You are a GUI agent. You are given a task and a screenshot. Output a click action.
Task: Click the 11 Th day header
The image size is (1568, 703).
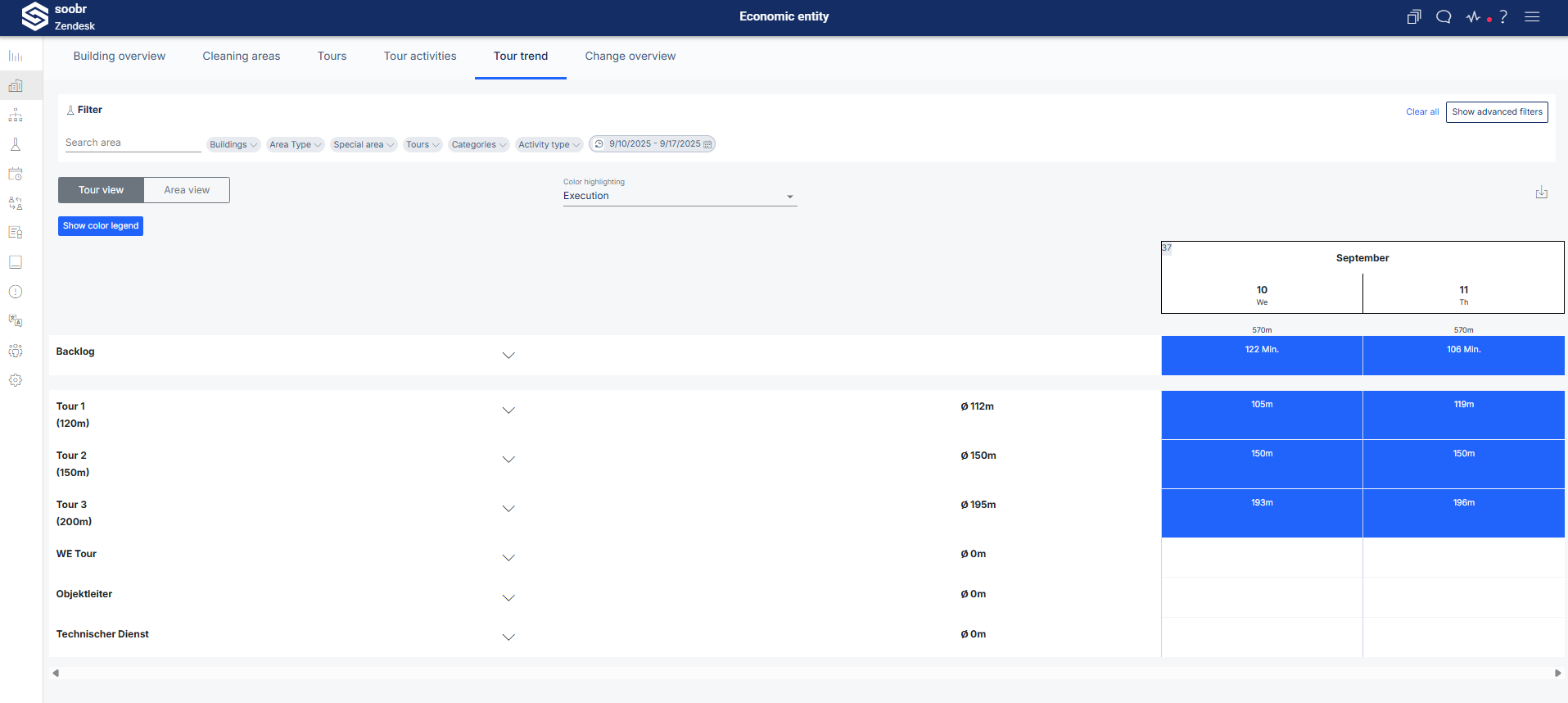click(1464, 294)
